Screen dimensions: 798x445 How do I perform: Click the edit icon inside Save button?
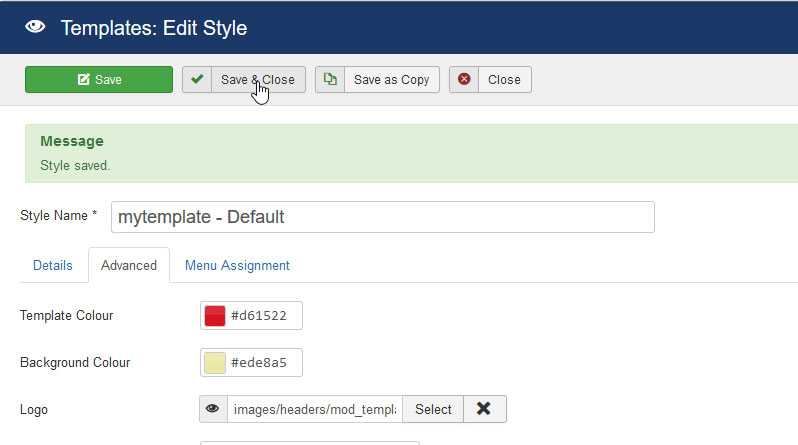point(84,80)
